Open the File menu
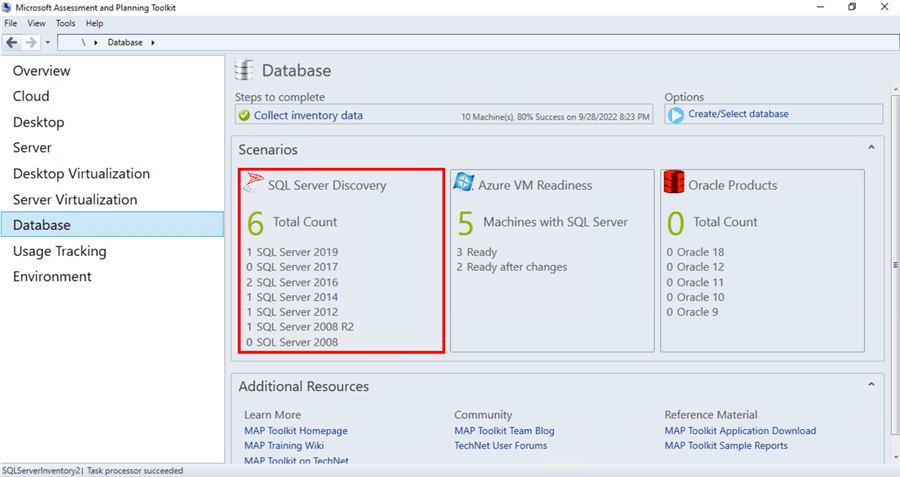The image size is (900, 477). point(11,23)
